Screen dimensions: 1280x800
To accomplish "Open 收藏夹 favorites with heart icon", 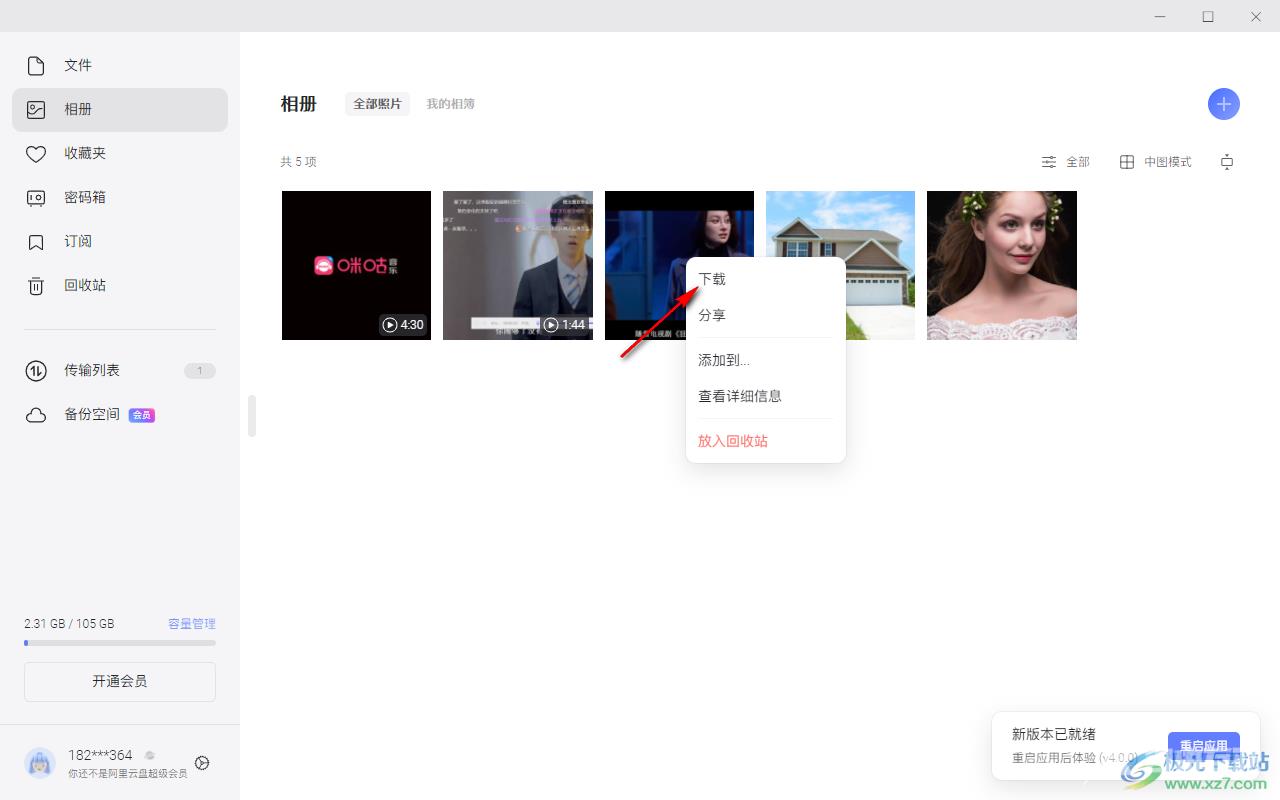I will click(120, 154).
